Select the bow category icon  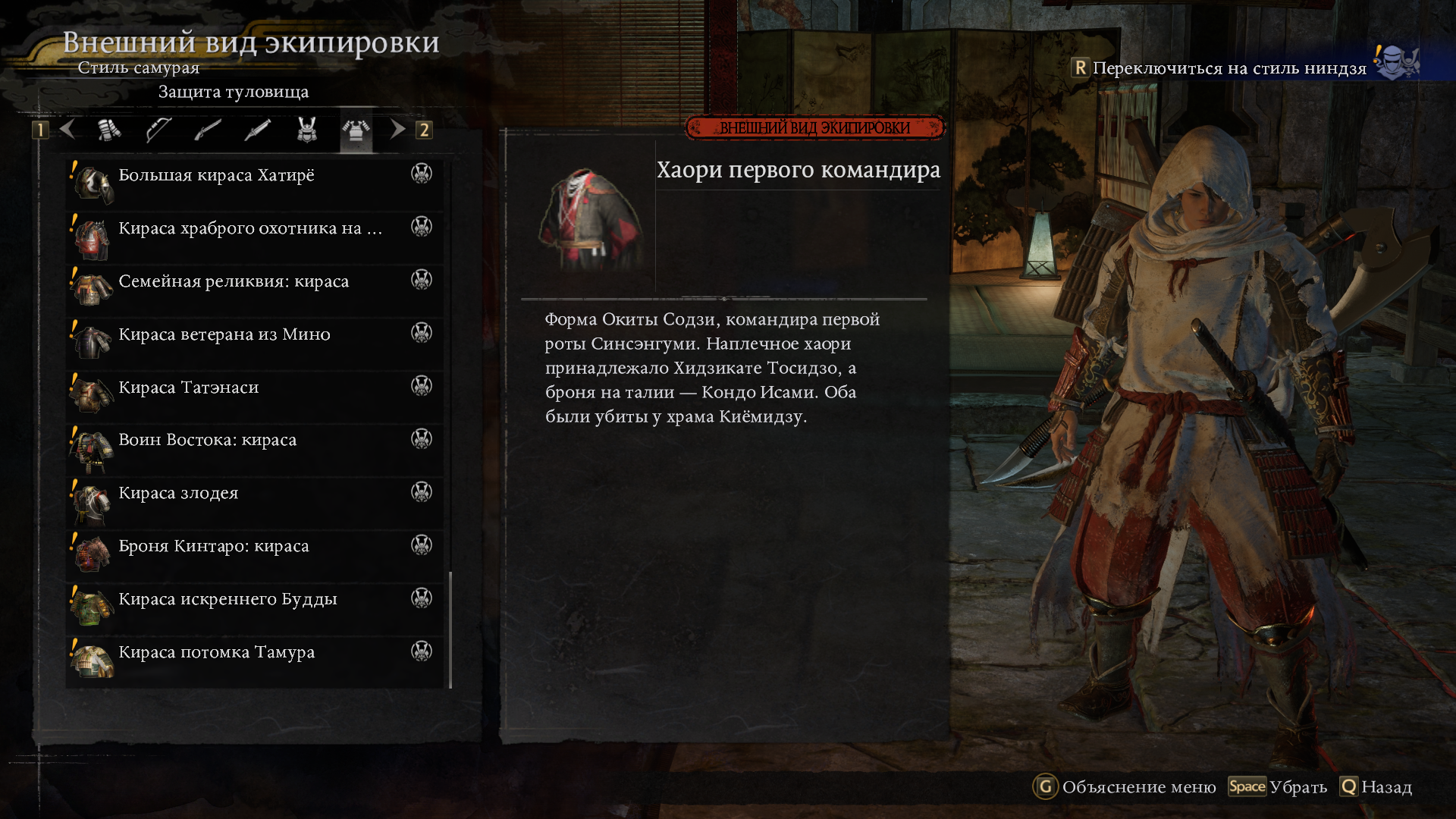click(x=158, y=130)
